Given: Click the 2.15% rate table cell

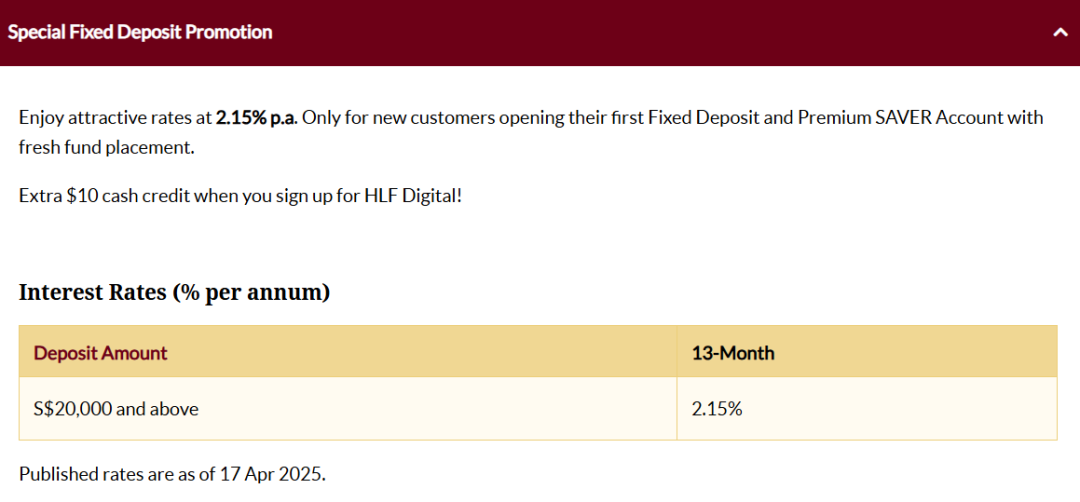Looking at the screenshot, I should pos(867,409).
